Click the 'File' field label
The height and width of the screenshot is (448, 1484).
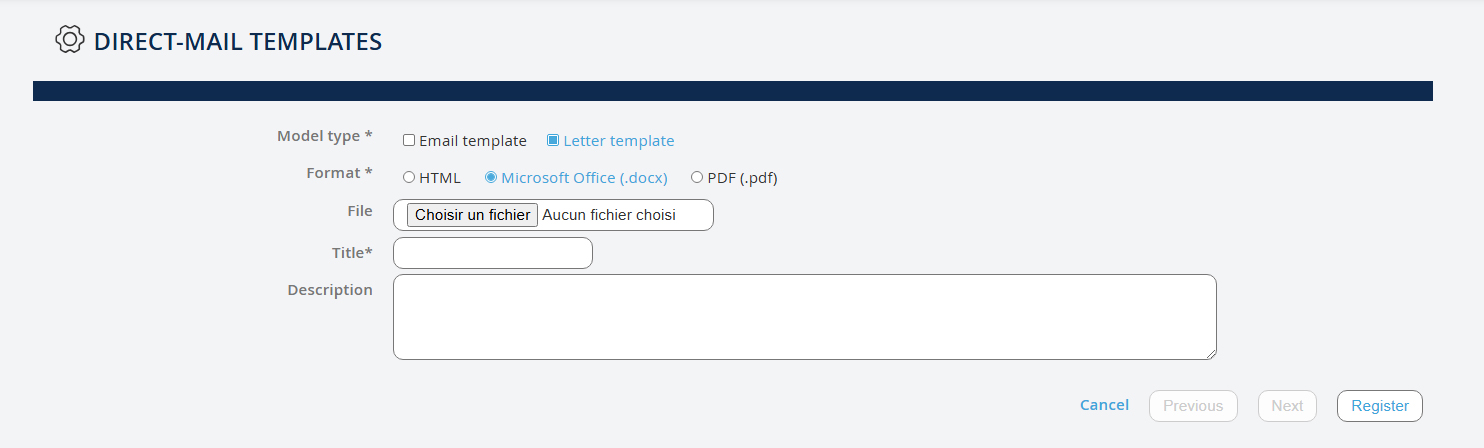pos(359,211)
